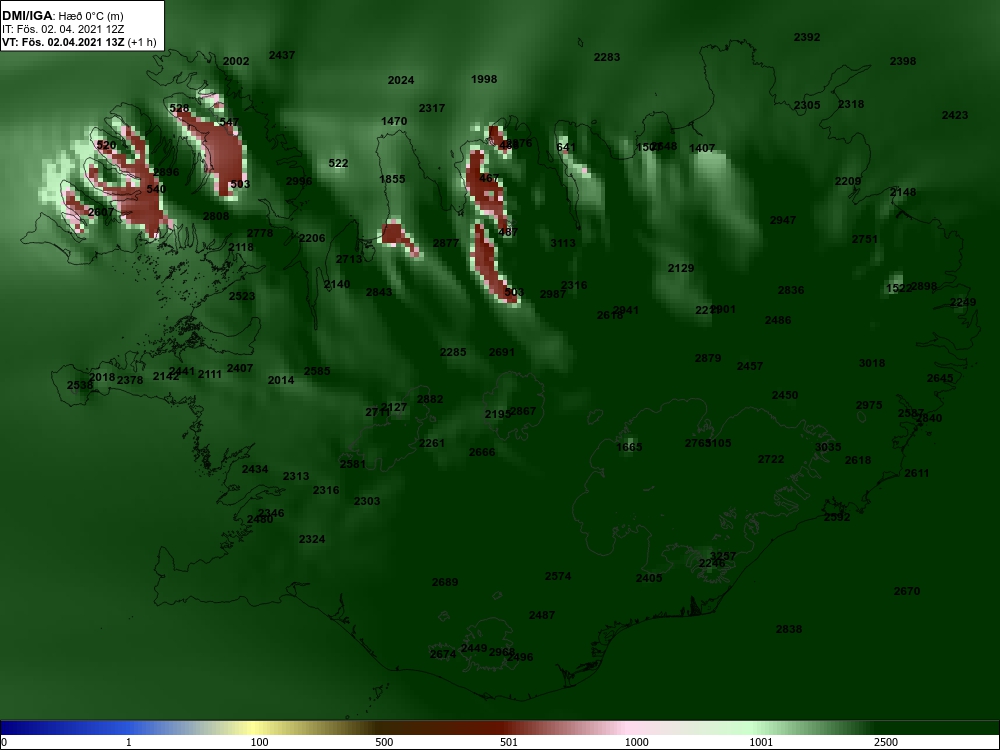Select the 2836 map value
Image resolution: width=1000 pixels, height=750 pixels.
[791, 290]
